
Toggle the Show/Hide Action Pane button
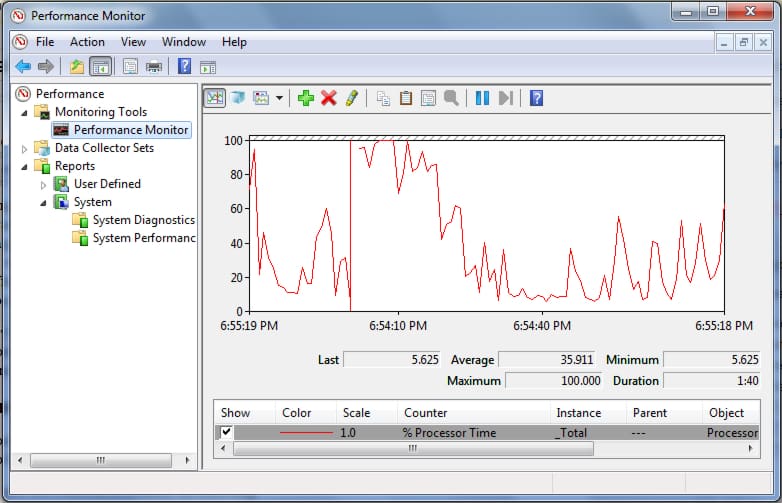[208, 67]
